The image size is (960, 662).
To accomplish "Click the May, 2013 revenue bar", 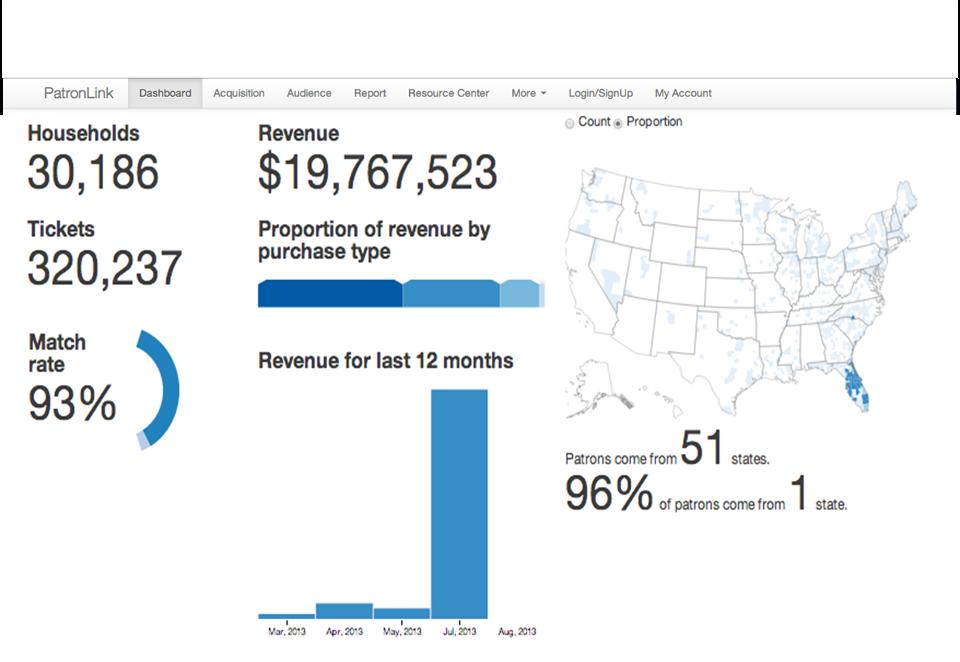I will pyautogui.click(x=401, y=613).
